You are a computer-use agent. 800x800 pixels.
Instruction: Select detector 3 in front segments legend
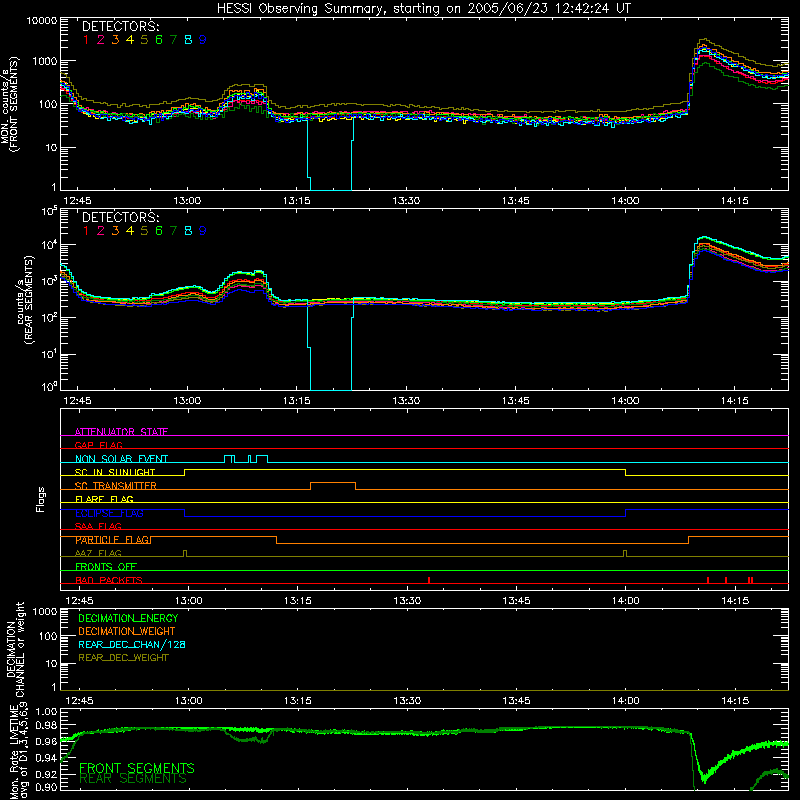[115, 40]
